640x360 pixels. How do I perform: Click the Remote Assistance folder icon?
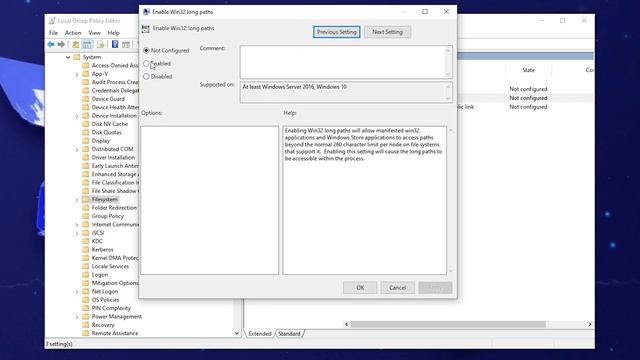(85, 333)
